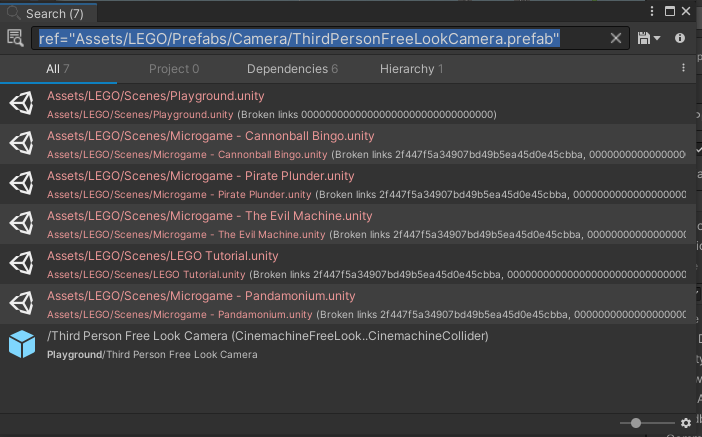Click the LEGO Tutorial scene icon
The height and width of the screenshot is (437, 702).
pyautogui.click(x=22, y=264)
